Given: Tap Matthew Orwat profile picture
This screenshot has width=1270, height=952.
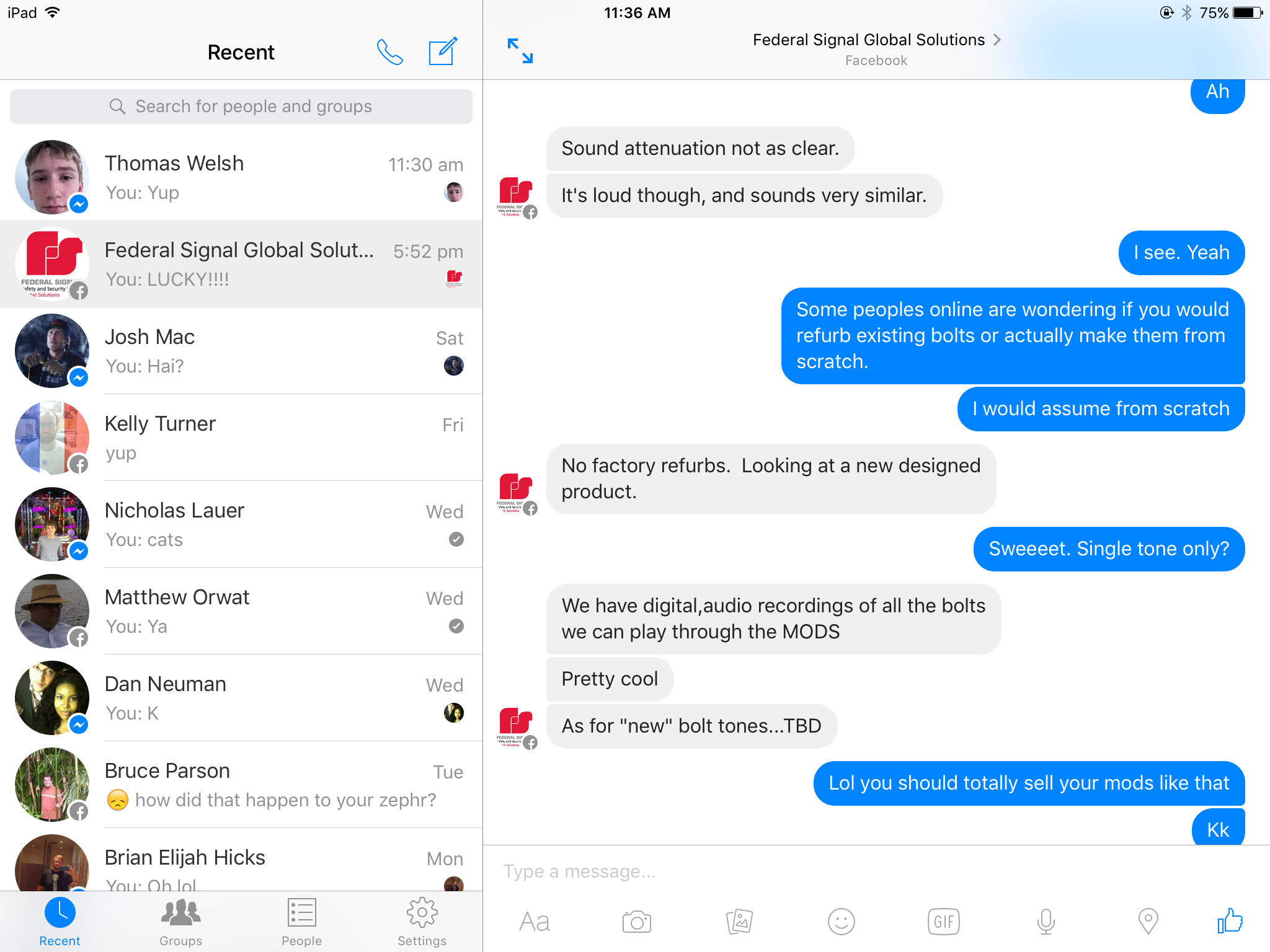Looking at the screenshot, I should 52,611.
